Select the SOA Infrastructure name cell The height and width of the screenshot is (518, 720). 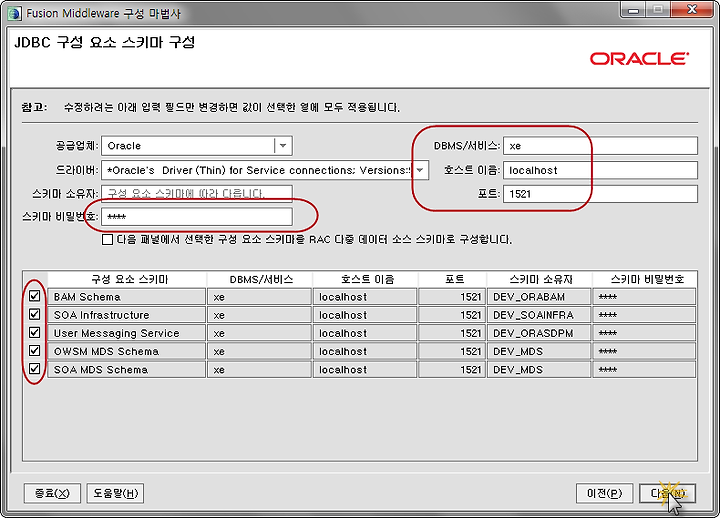click(127, 315)
